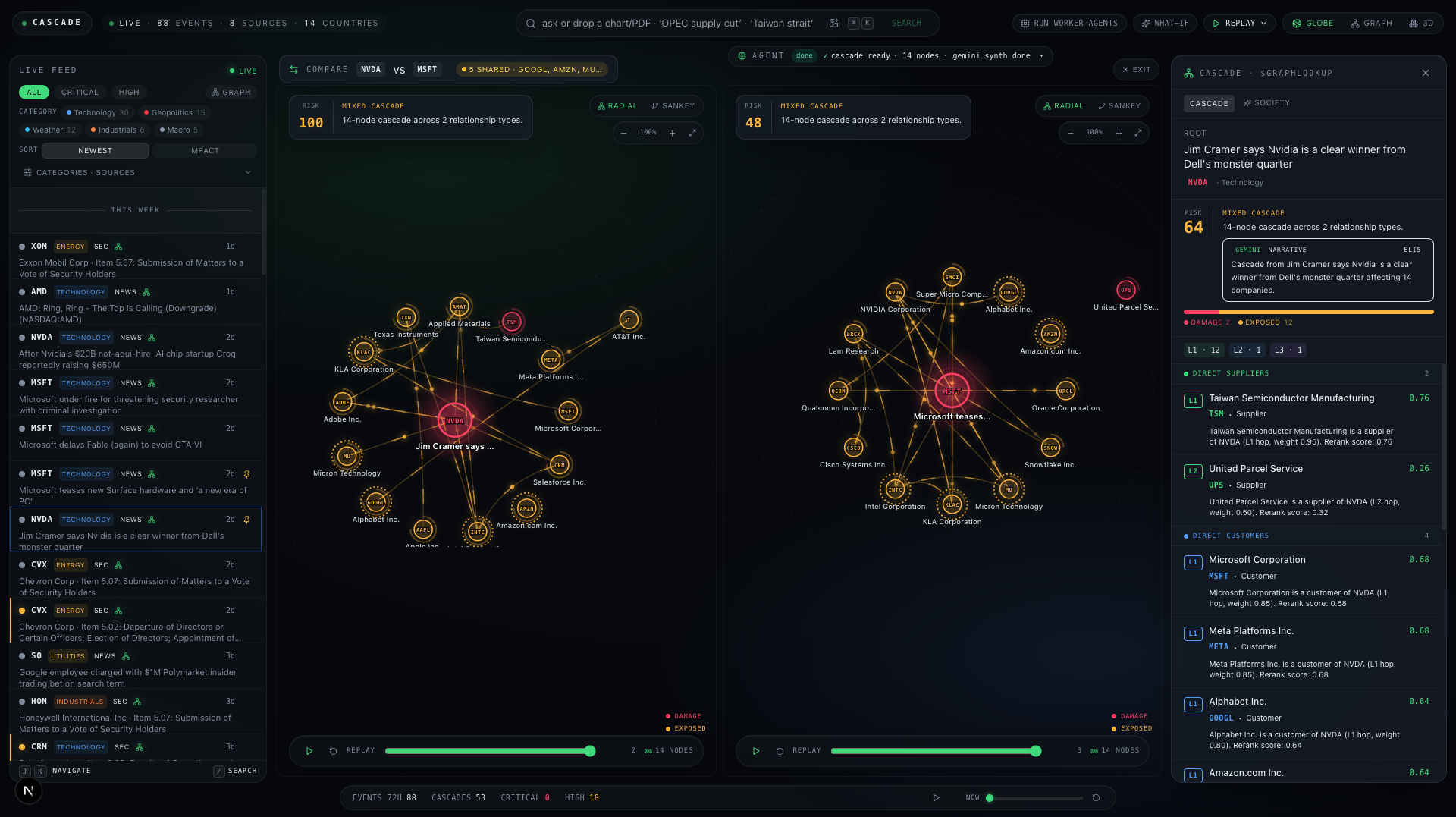Select the TSM node in left graph
1456x817 pixels.
click(512, 322)
